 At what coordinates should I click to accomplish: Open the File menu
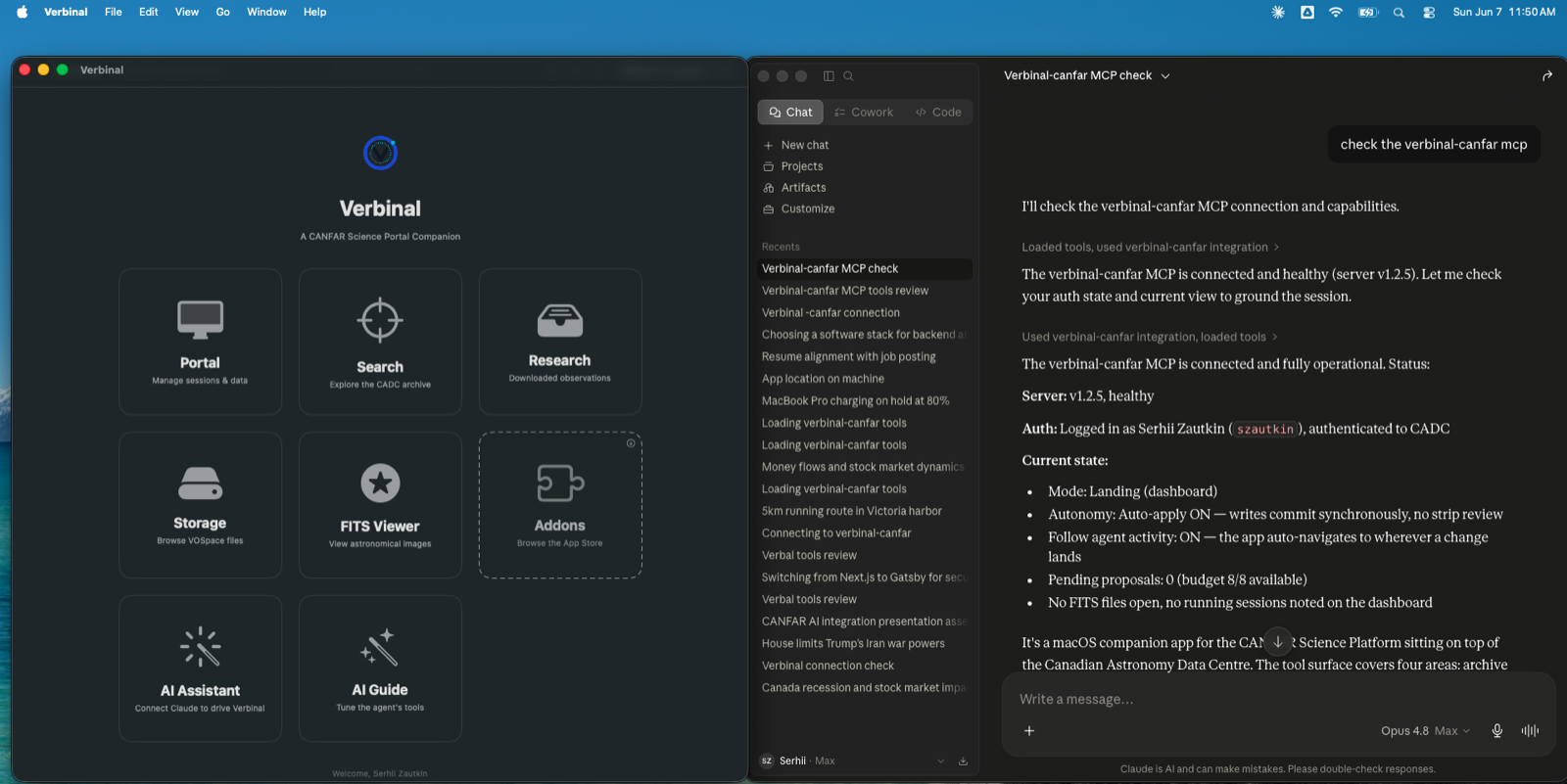114,12
